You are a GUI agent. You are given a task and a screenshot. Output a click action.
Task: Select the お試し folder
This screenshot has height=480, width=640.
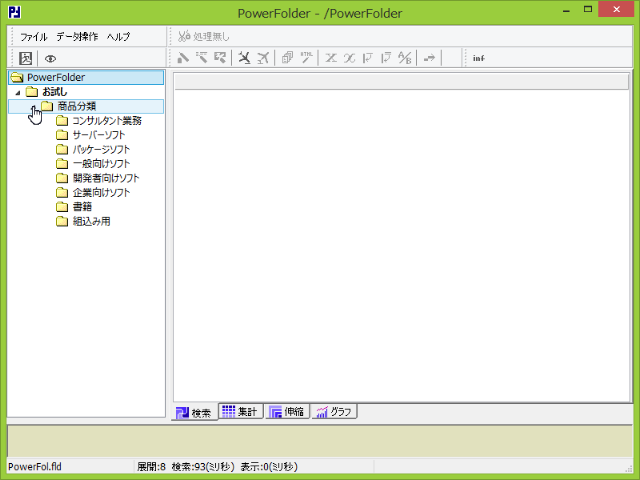tap(54, 92)
